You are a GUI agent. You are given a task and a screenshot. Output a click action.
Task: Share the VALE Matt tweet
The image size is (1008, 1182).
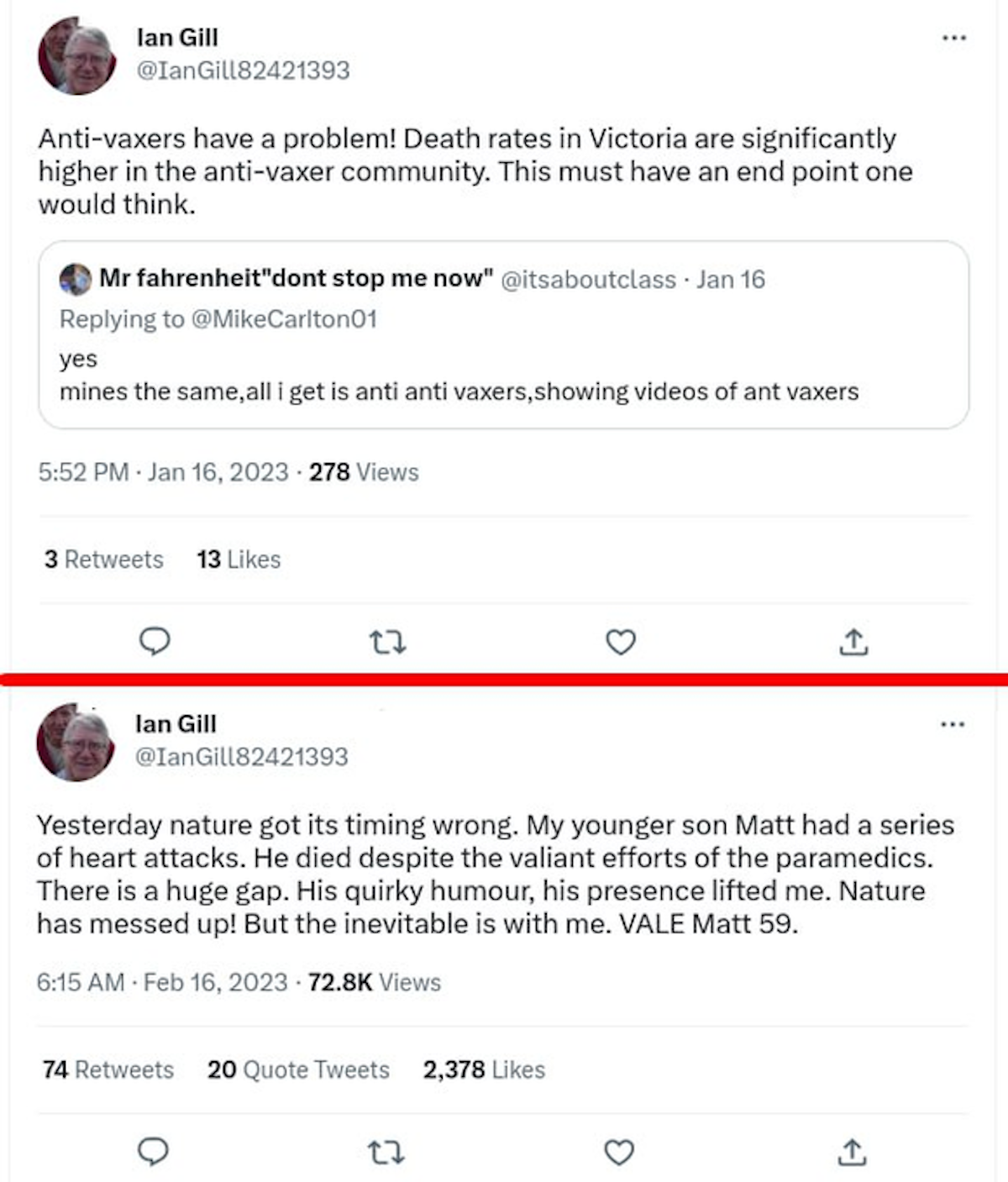(x=852, y=1153)
